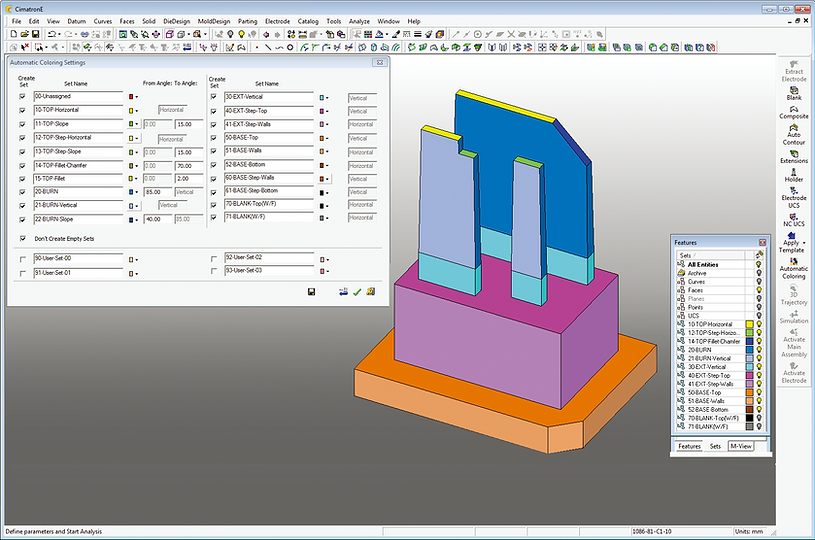The image size is (815, 540).
Task: Toggle visibility bulb for Archive set
Action: [759, 273]
